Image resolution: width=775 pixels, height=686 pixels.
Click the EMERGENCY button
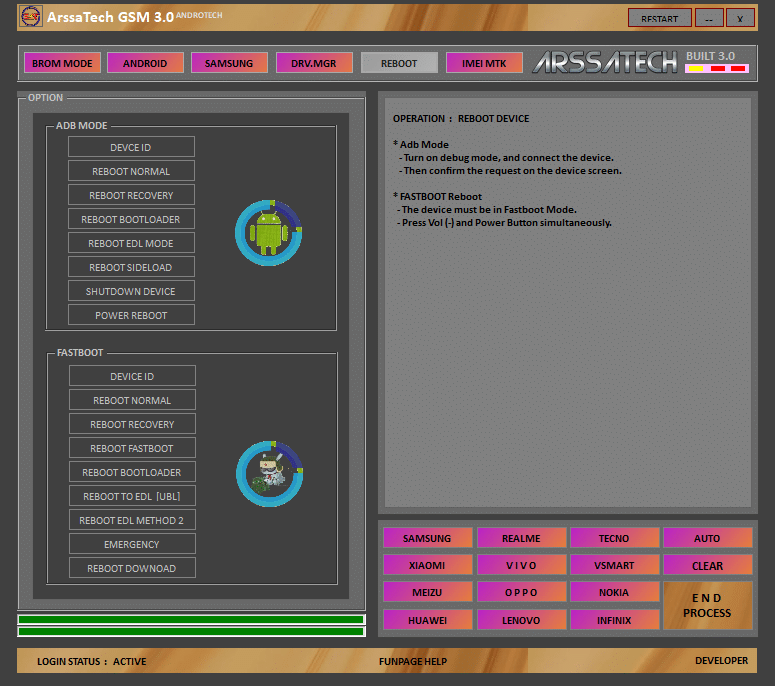(x=132, y=544)
